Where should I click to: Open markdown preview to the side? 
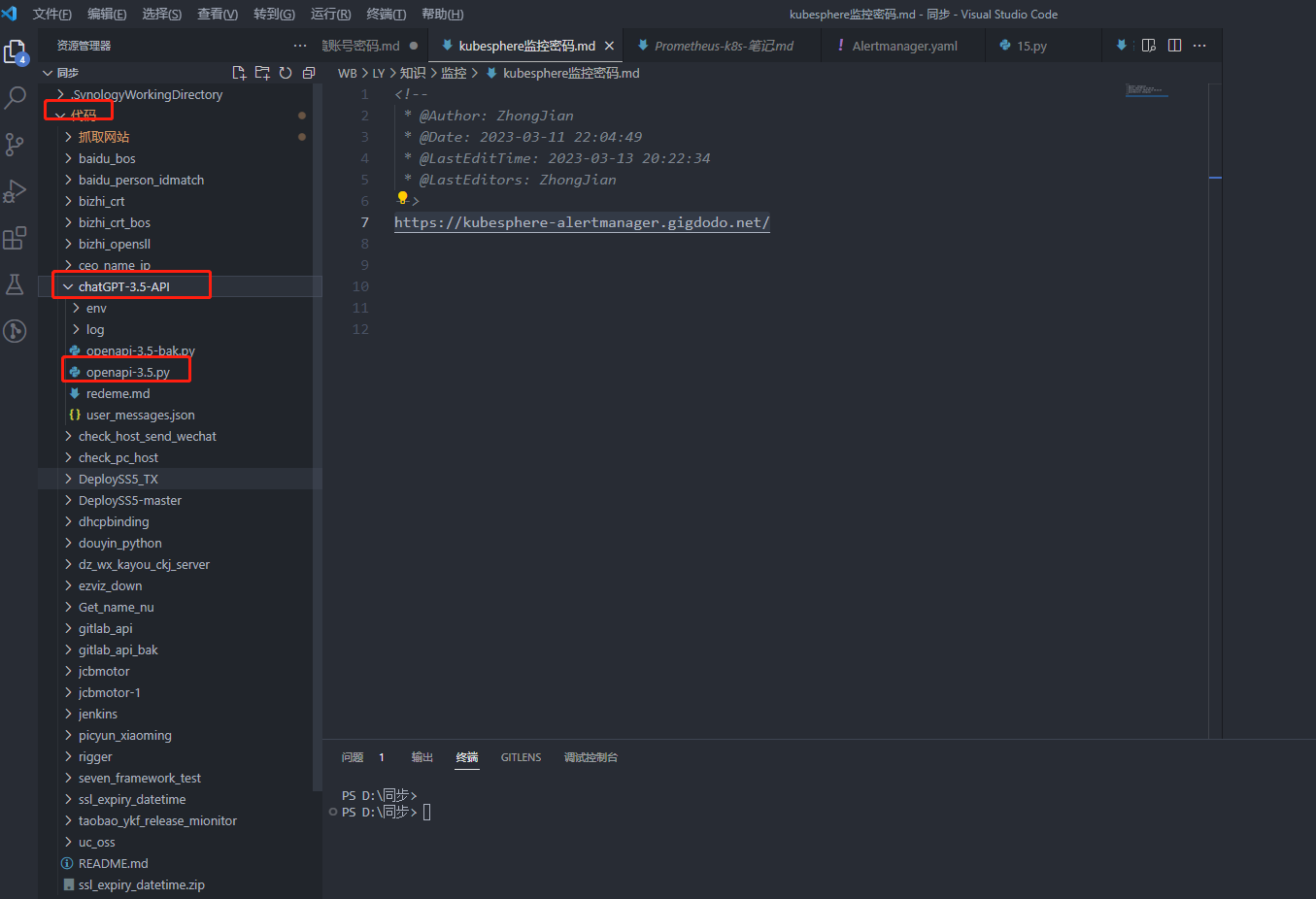[x=1149, y=46]
